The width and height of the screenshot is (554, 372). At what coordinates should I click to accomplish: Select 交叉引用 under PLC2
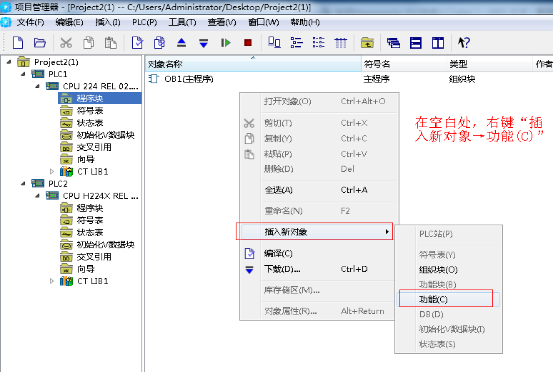[x=94, y=256]
